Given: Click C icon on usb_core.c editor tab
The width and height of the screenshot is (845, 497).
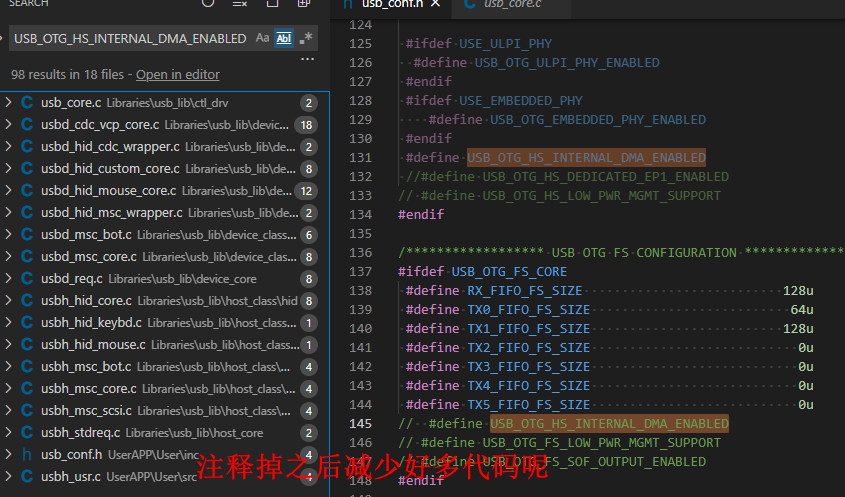Looking at the screenshot, I should (470, 4).
